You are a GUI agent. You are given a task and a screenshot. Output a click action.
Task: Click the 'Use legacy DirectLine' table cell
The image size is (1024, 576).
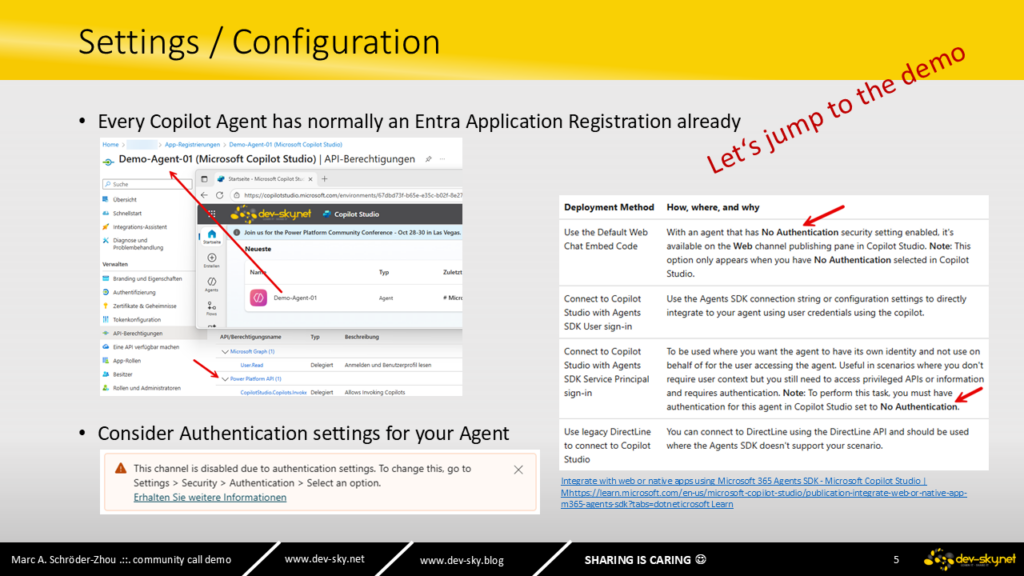pos(607,445)
